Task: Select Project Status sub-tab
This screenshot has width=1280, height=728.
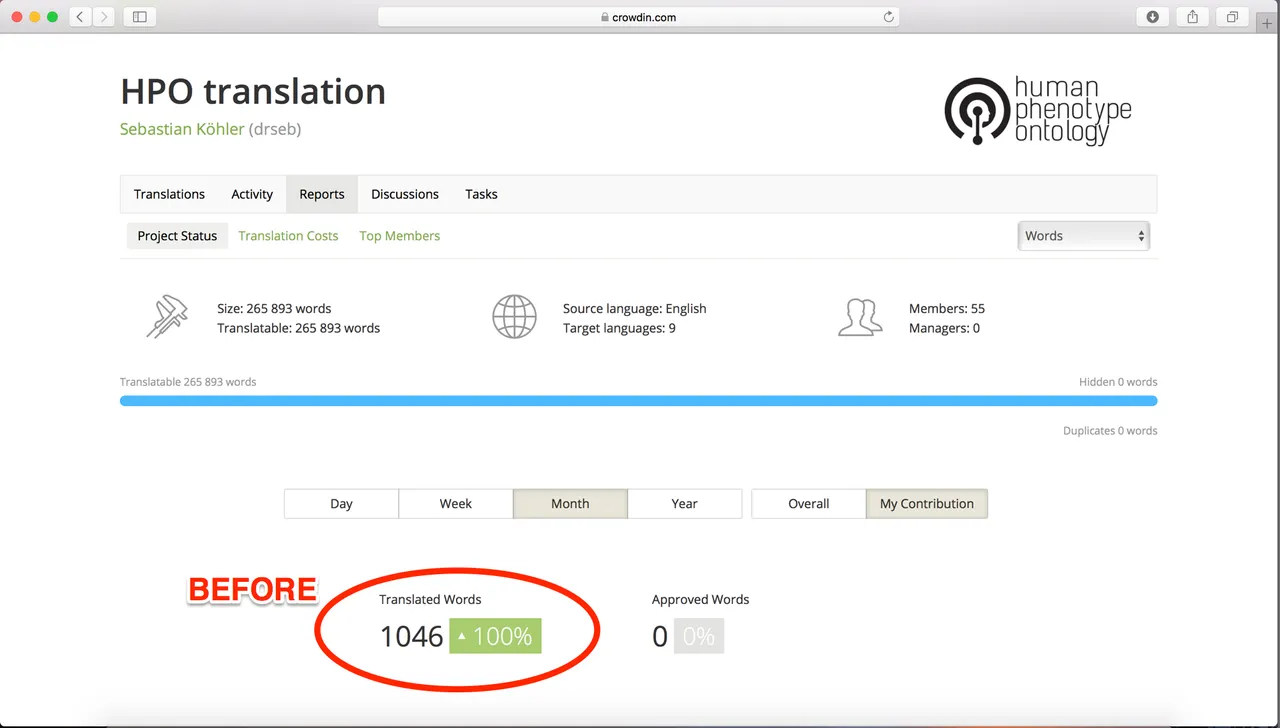Action: [x=177, y=236]
